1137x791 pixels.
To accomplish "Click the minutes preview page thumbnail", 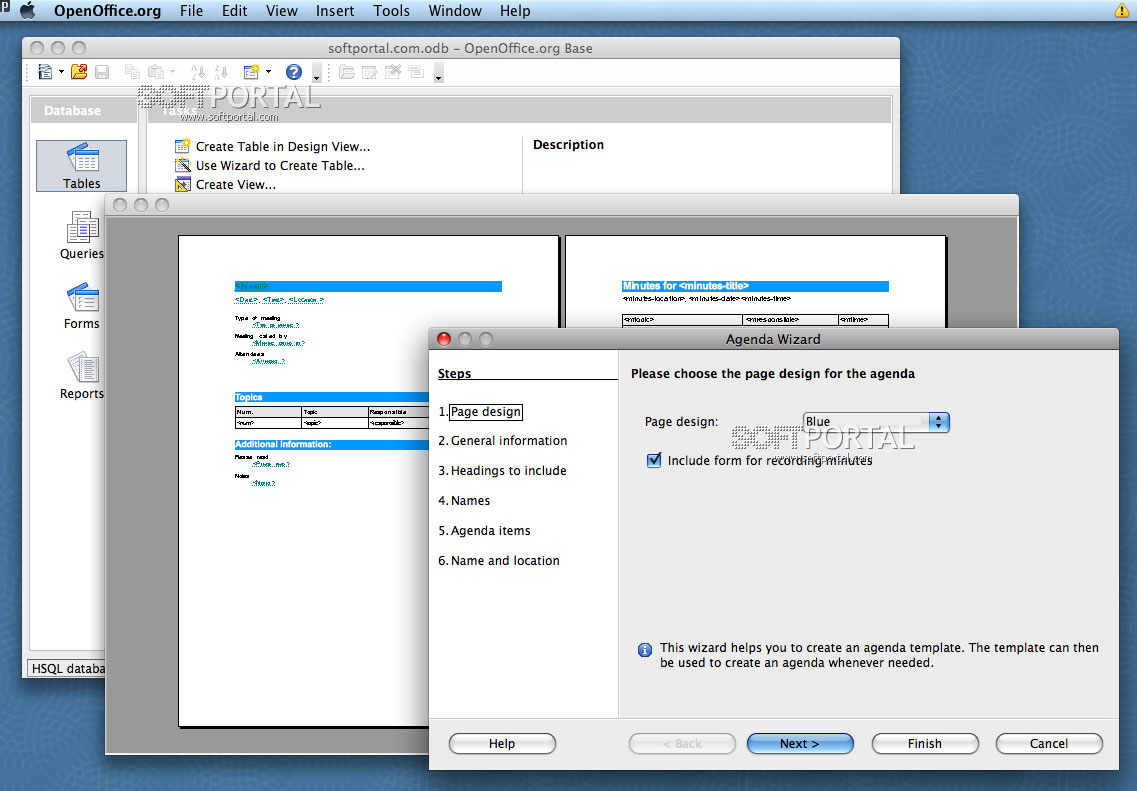I will (x=756, y=281).
